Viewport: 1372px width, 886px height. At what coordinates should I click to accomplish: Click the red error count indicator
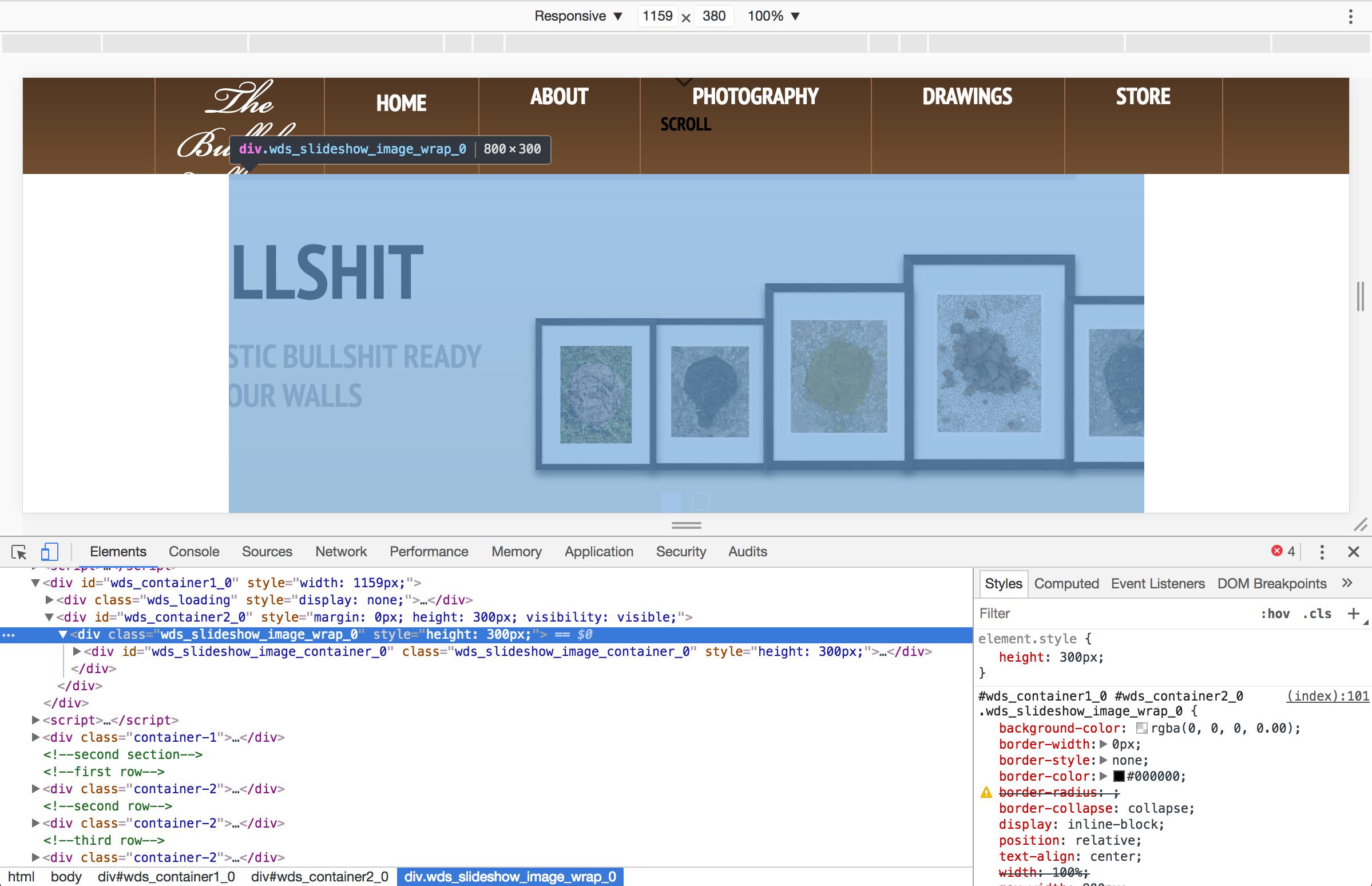(1283, 552)
